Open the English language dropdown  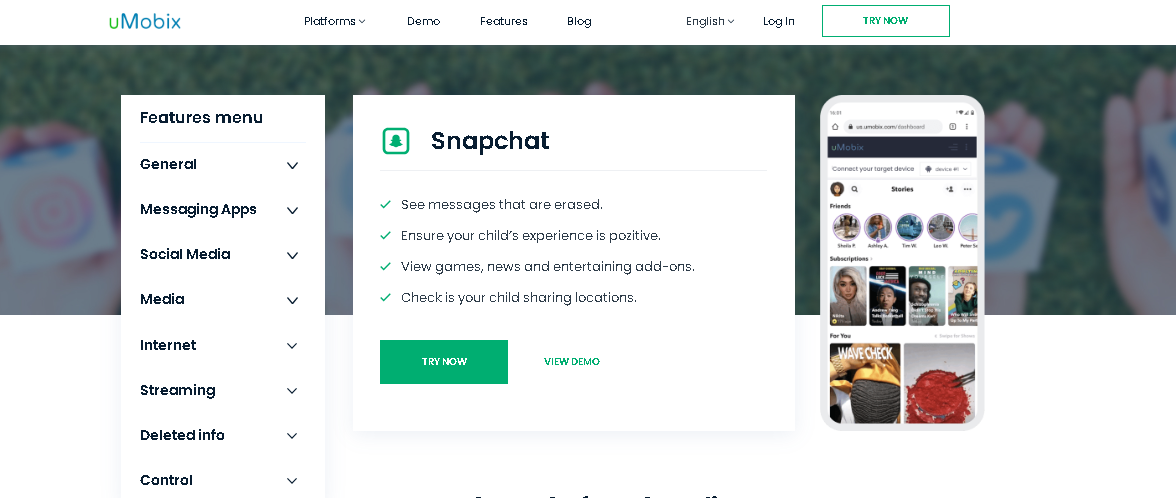click(710, 21)
